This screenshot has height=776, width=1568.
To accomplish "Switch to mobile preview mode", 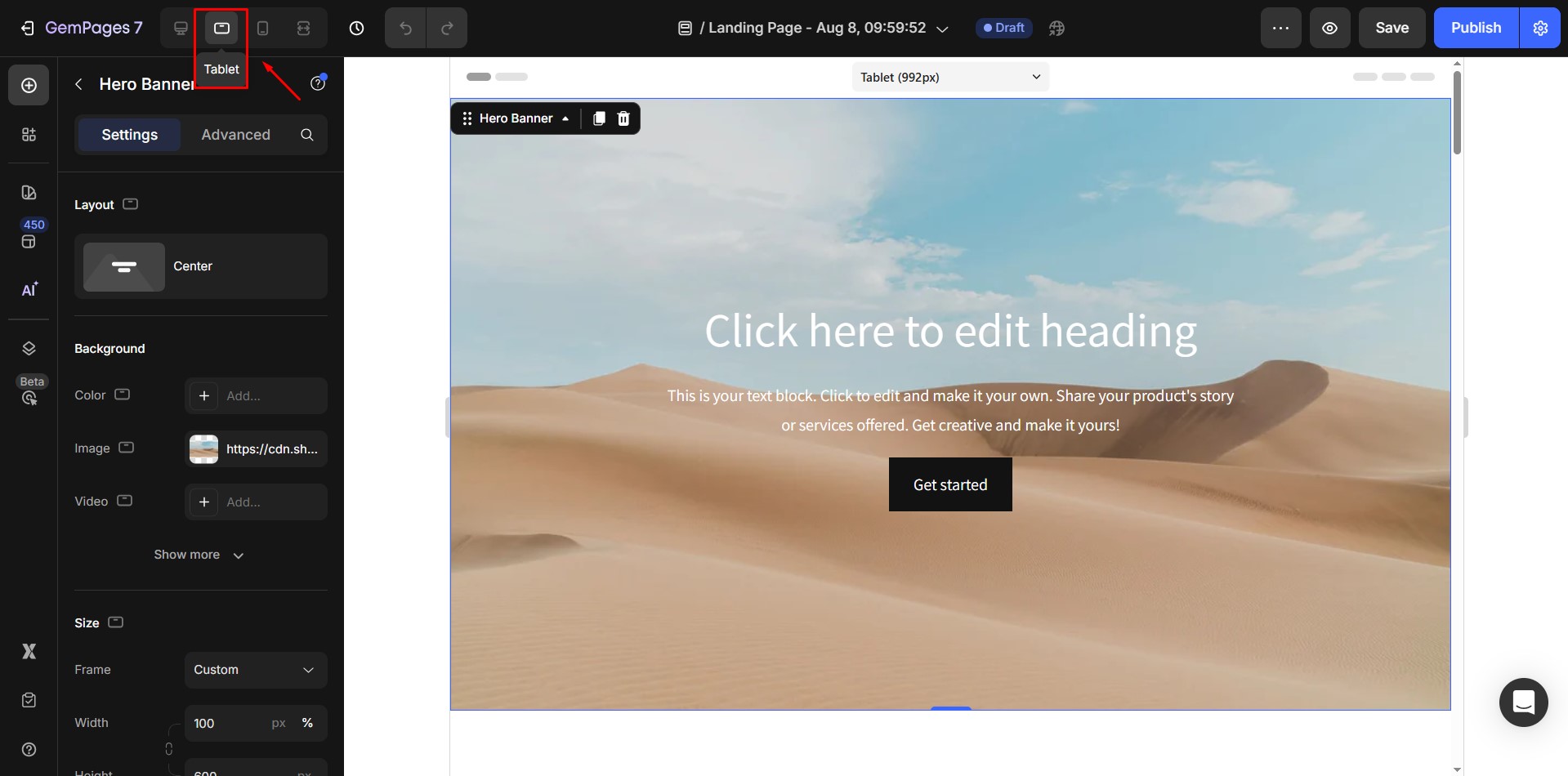I will [x=261, y=27].
